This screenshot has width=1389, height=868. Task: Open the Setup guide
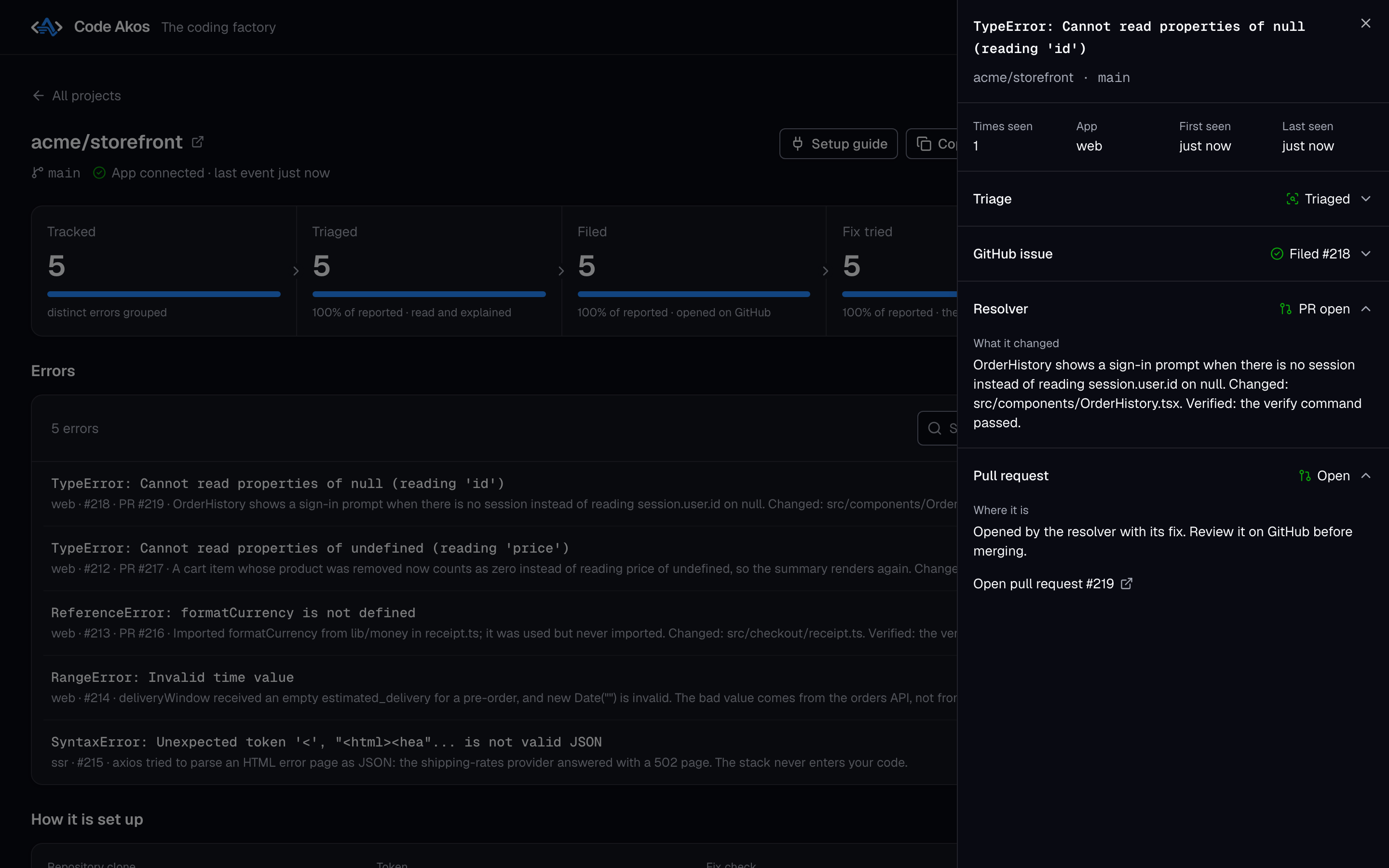[838, 144]
